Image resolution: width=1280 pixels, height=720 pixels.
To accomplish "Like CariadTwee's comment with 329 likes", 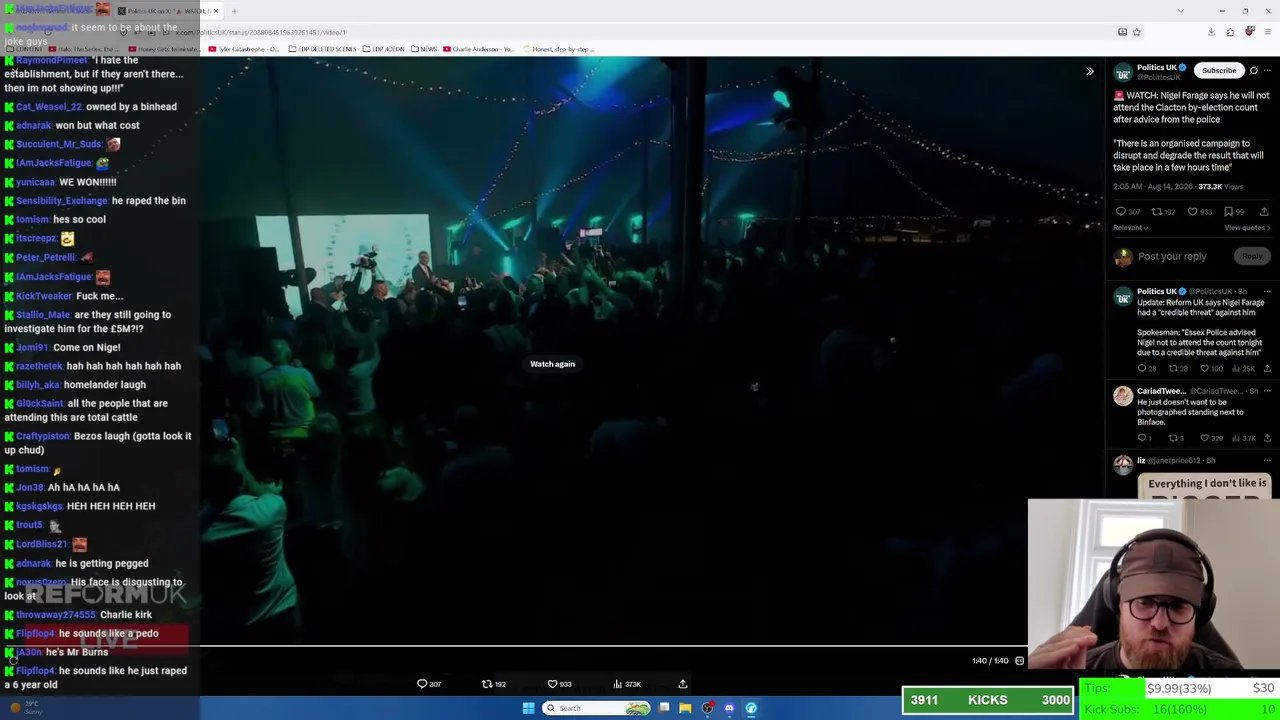I will pyautogui.click(x=1211, y=438).
